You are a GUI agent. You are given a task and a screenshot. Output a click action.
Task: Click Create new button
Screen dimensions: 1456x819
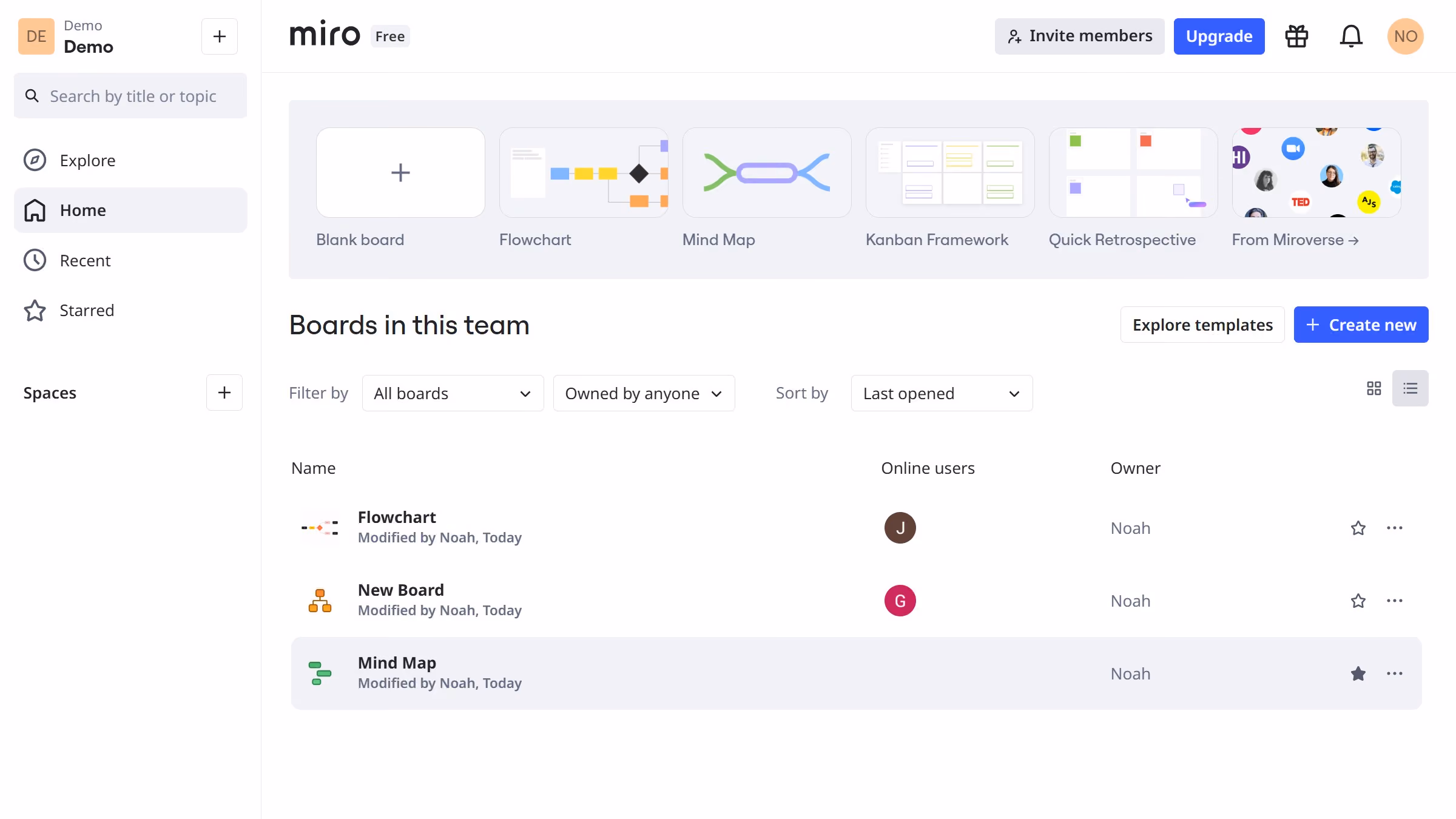point(1361,325)
